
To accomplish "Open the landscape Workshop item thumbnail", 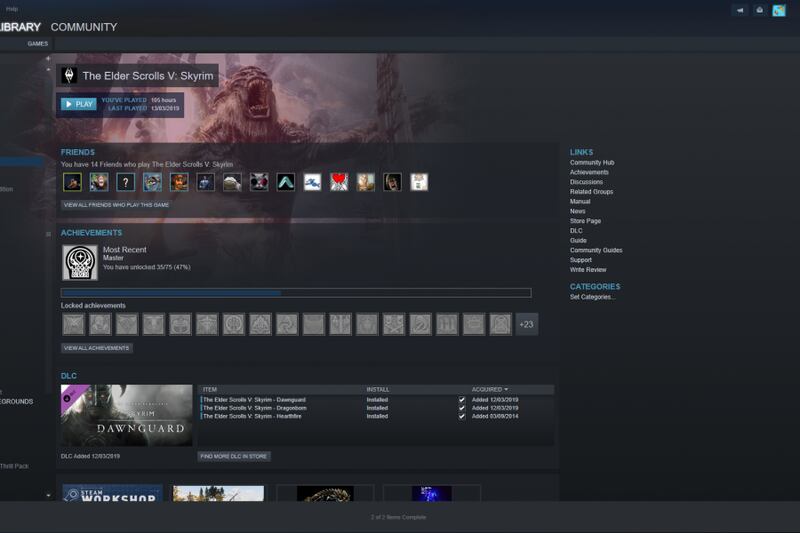I will 218,493.
